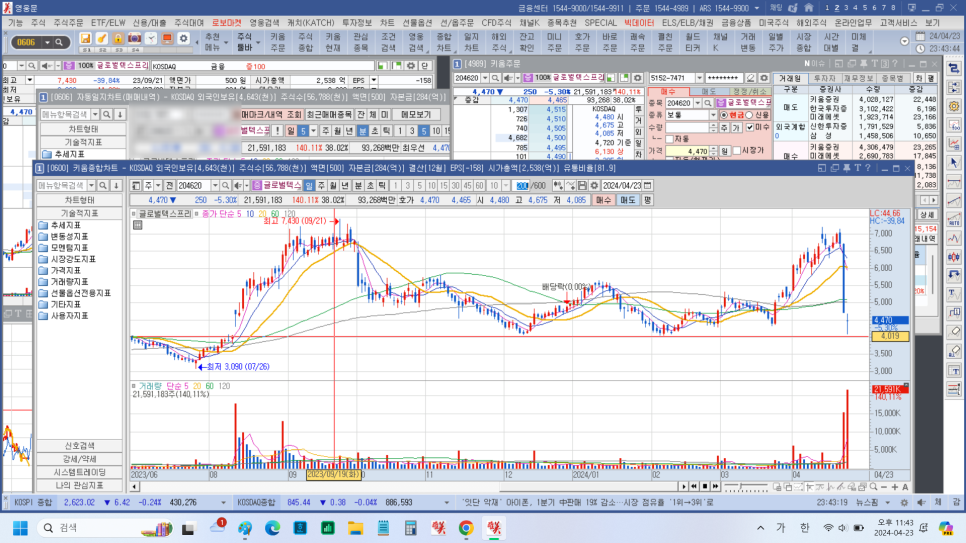Image resolution: width=966 pixels, height=543 pixels.
Task: Open the 주식주문 menu
Action: click(68, 23)
